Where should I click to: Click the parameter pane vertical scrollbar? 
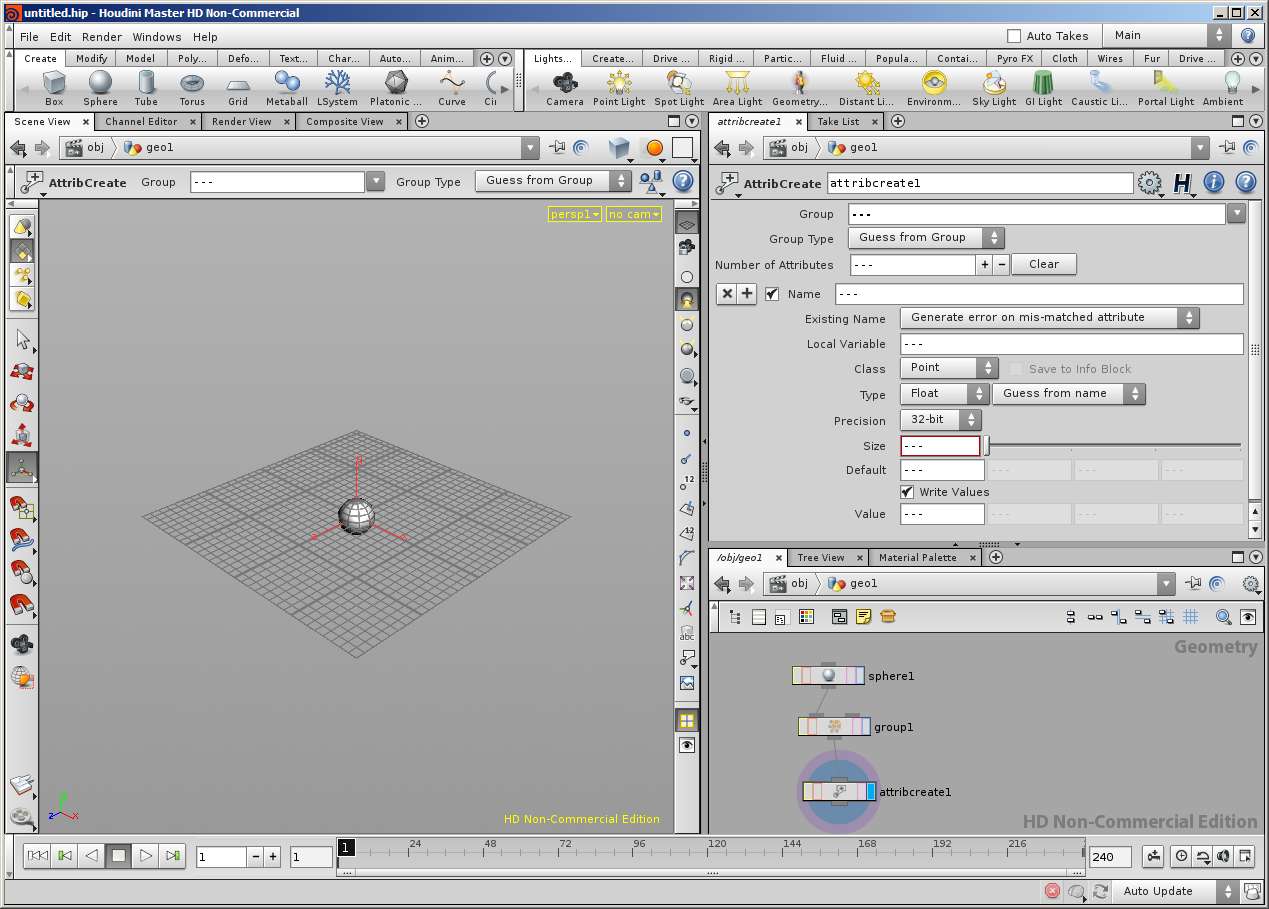click(1255, 350)
